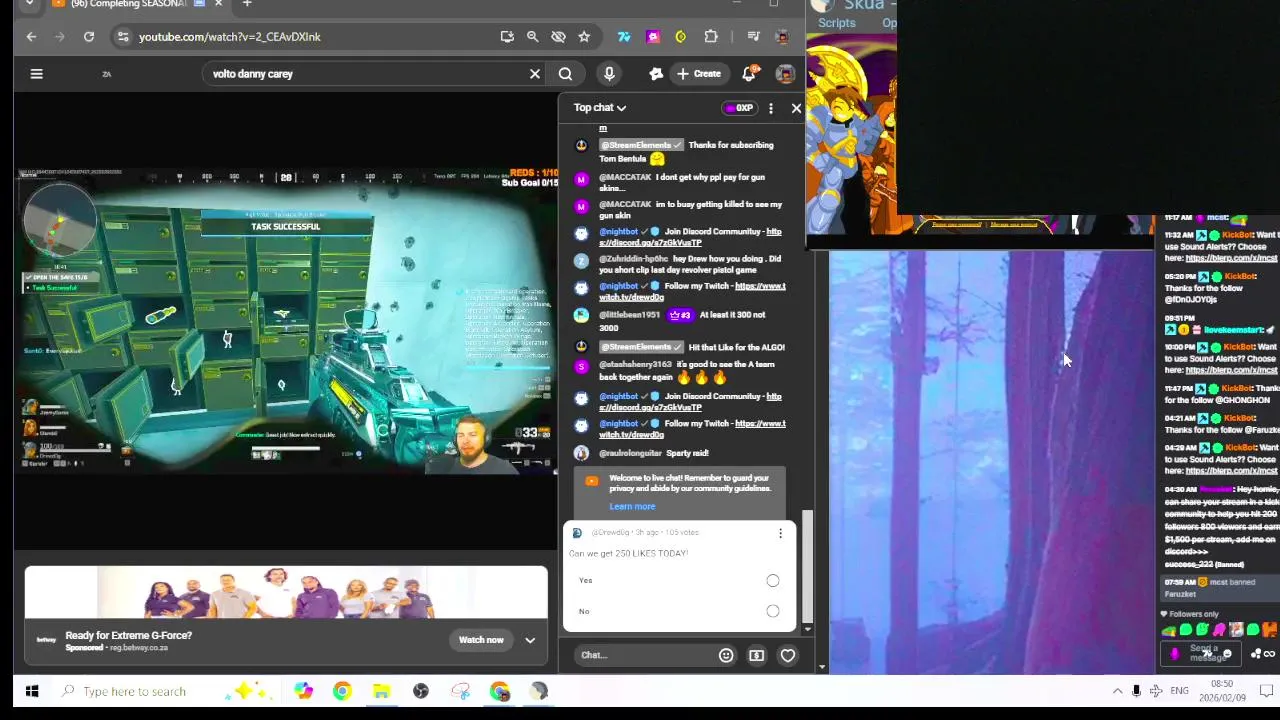Open the Chrome profile avatar
The height and width of the screenshot is (720, 1280).
(783, 37)
